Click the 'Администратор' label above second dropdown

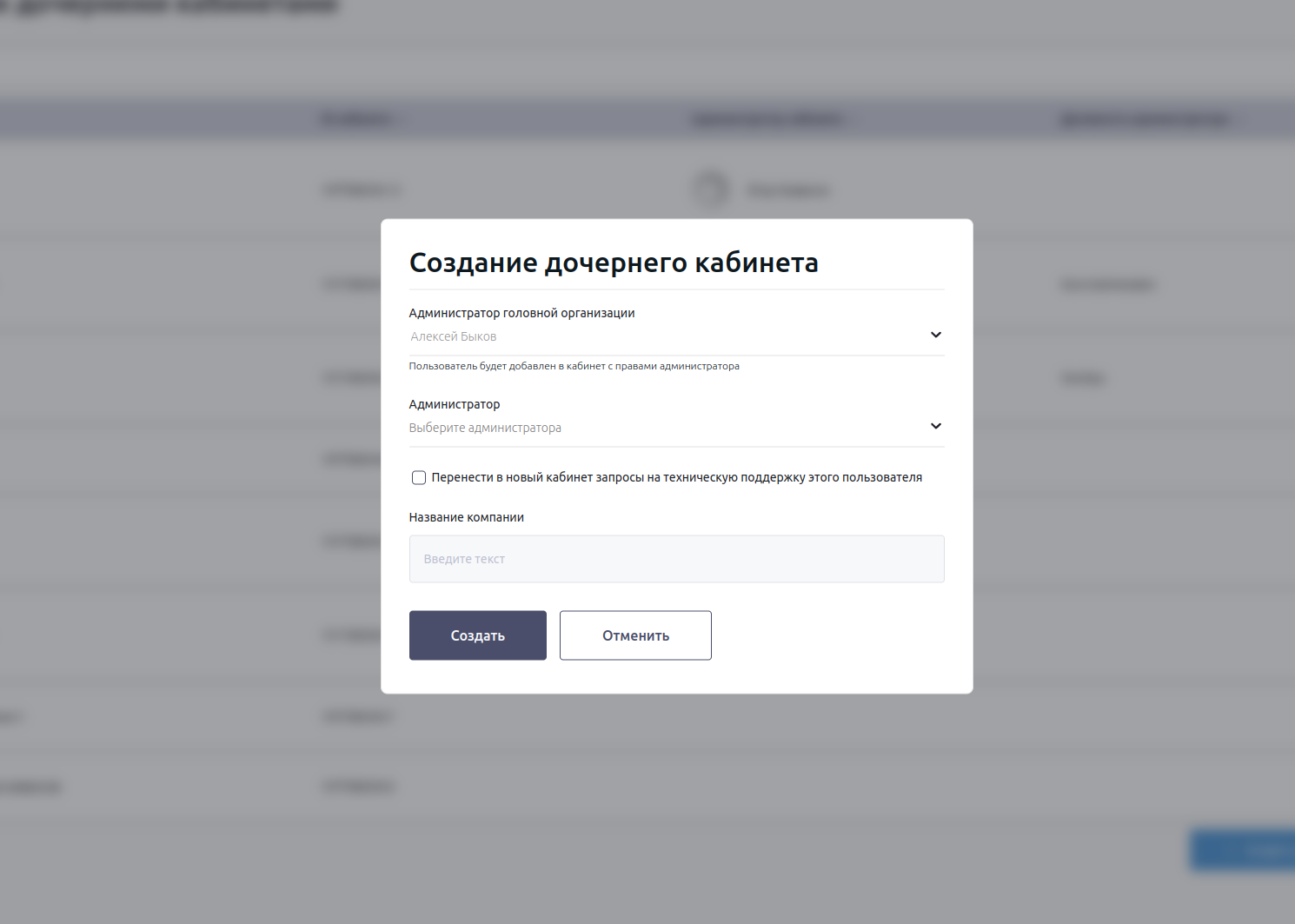(x=455, y=404)
